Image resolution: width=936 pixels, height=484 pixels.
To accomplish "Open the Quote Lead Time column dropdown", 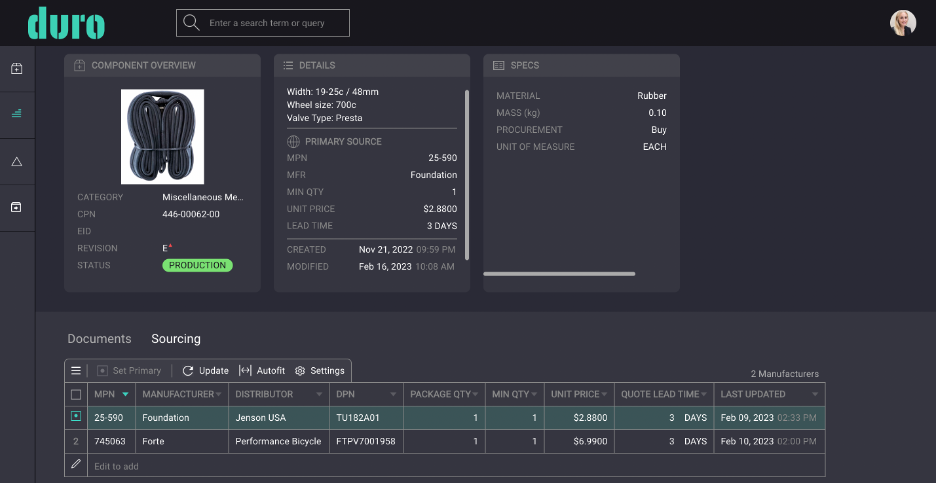I will click(x=703, y=394).
